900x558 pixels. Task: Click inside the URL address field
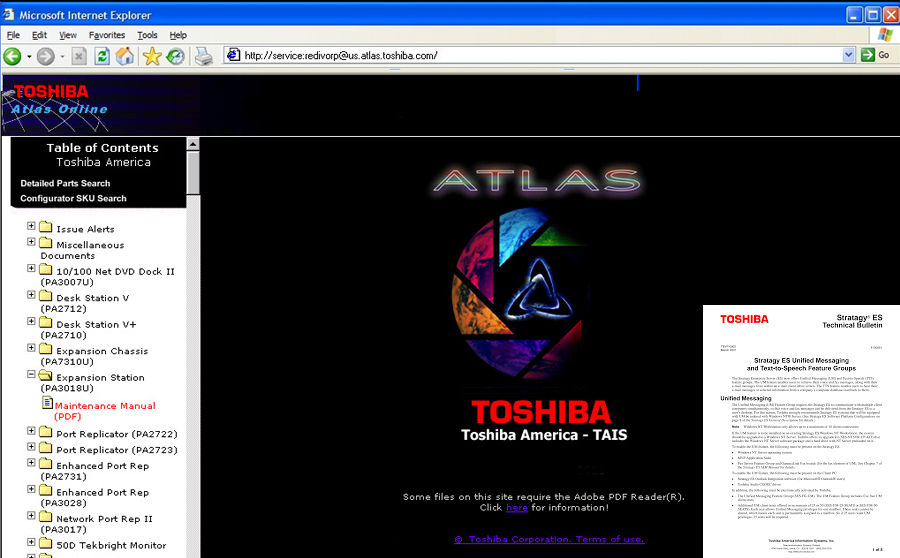click(x=542, y=55)
